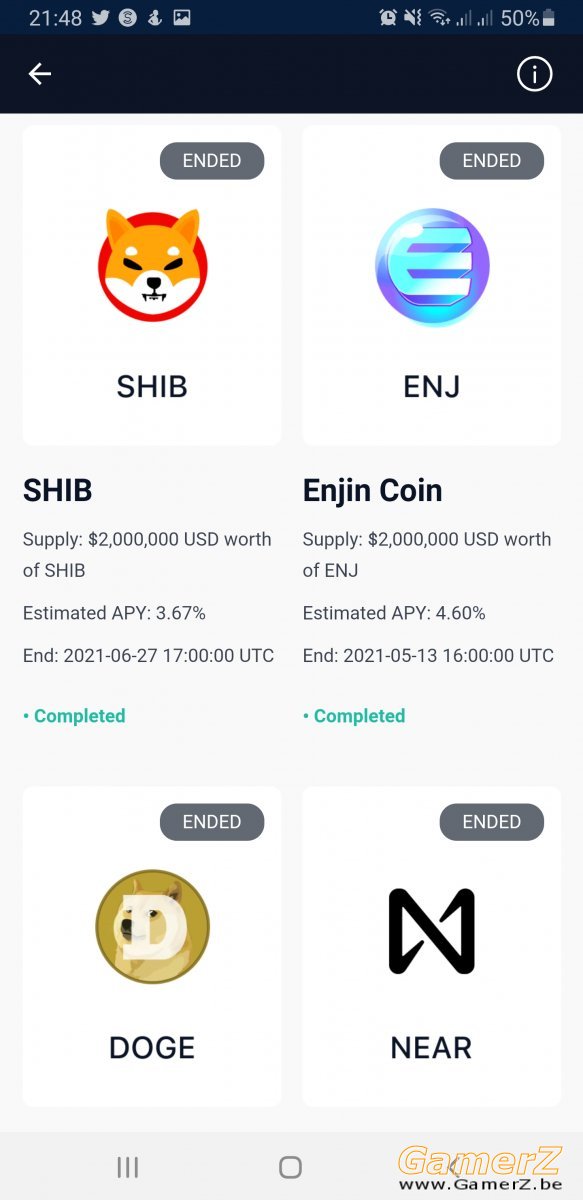Tap the Shiba Inu SHIB logo
583x1200 pixels.
coord(152,265)
